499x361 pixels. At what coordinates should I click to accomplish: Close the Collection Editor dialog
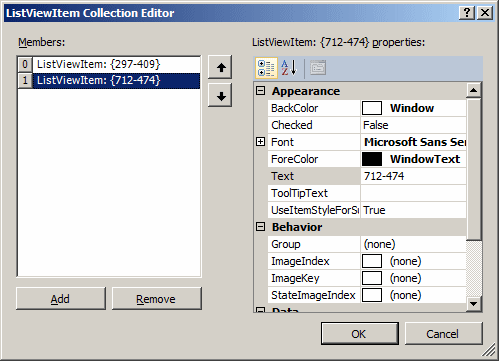point(485,13)
